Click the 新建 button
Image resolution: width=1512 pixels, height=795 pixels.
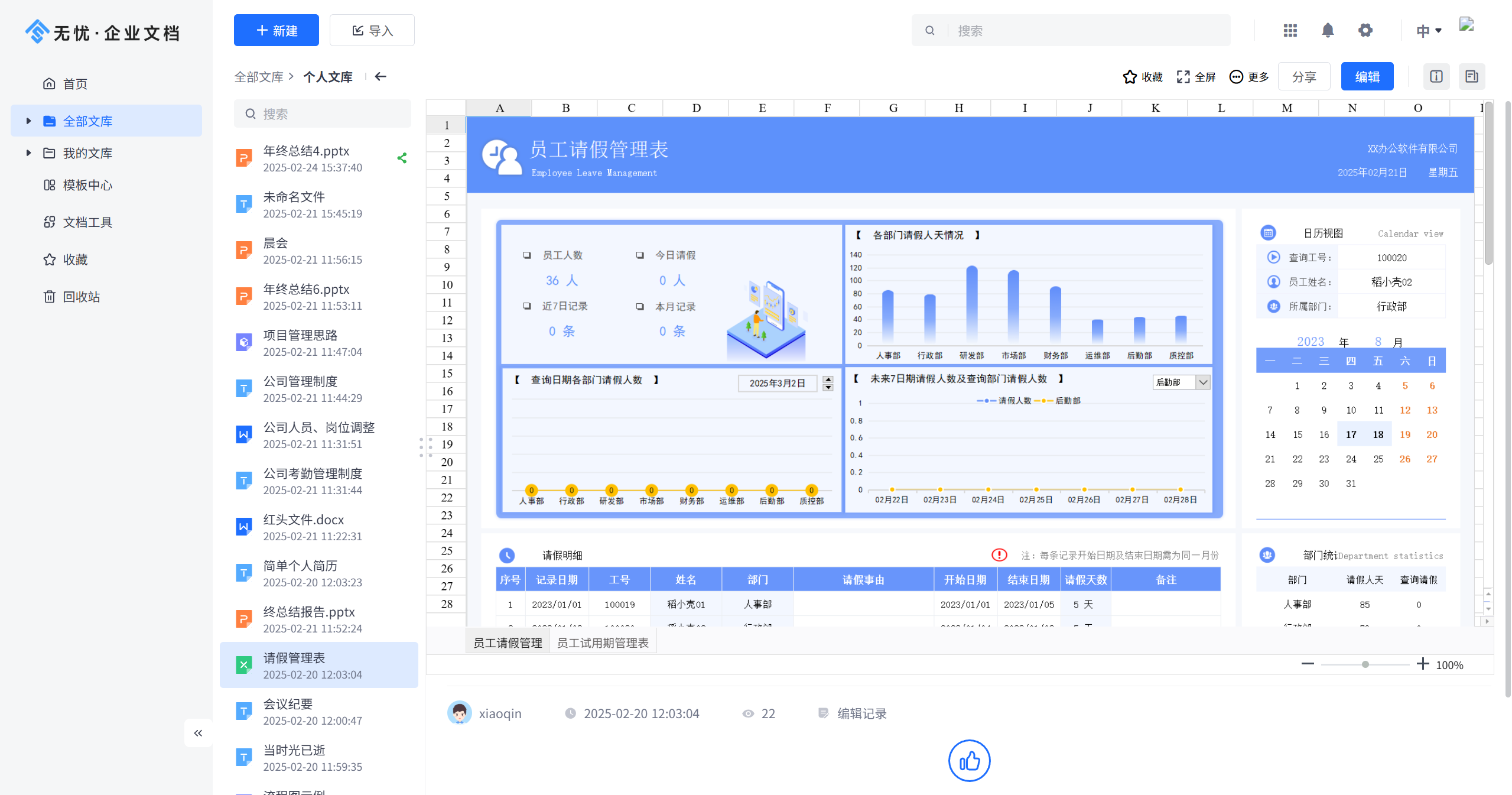276,30
